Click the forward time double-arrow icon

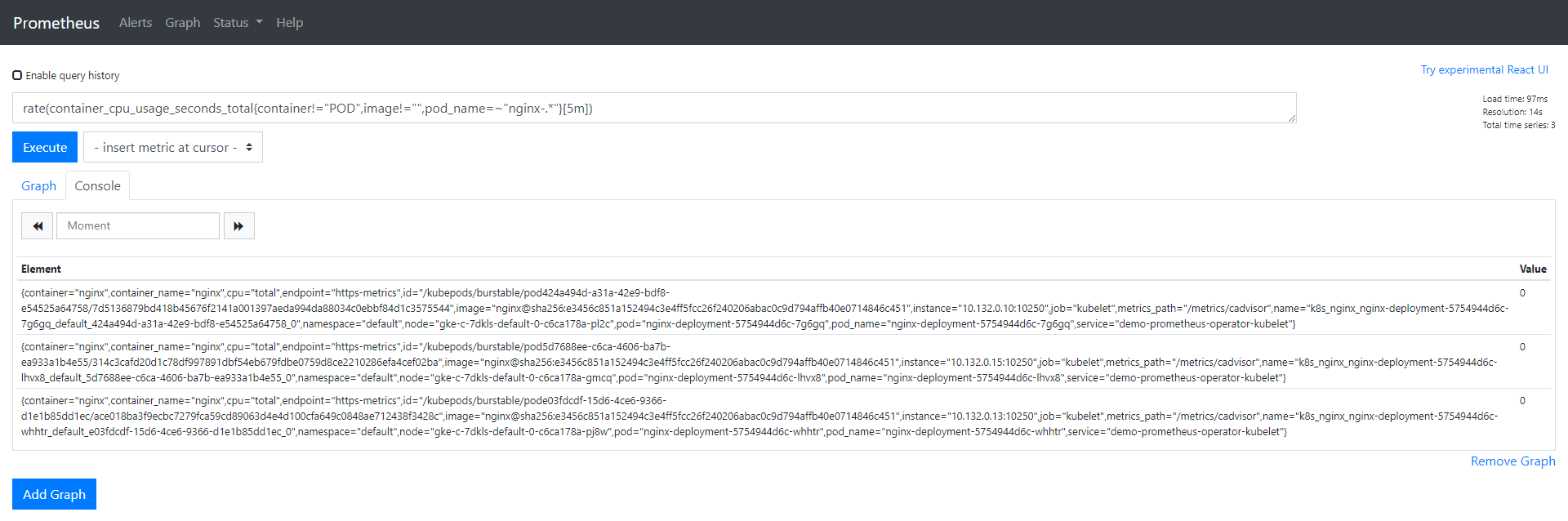point(238,226)
